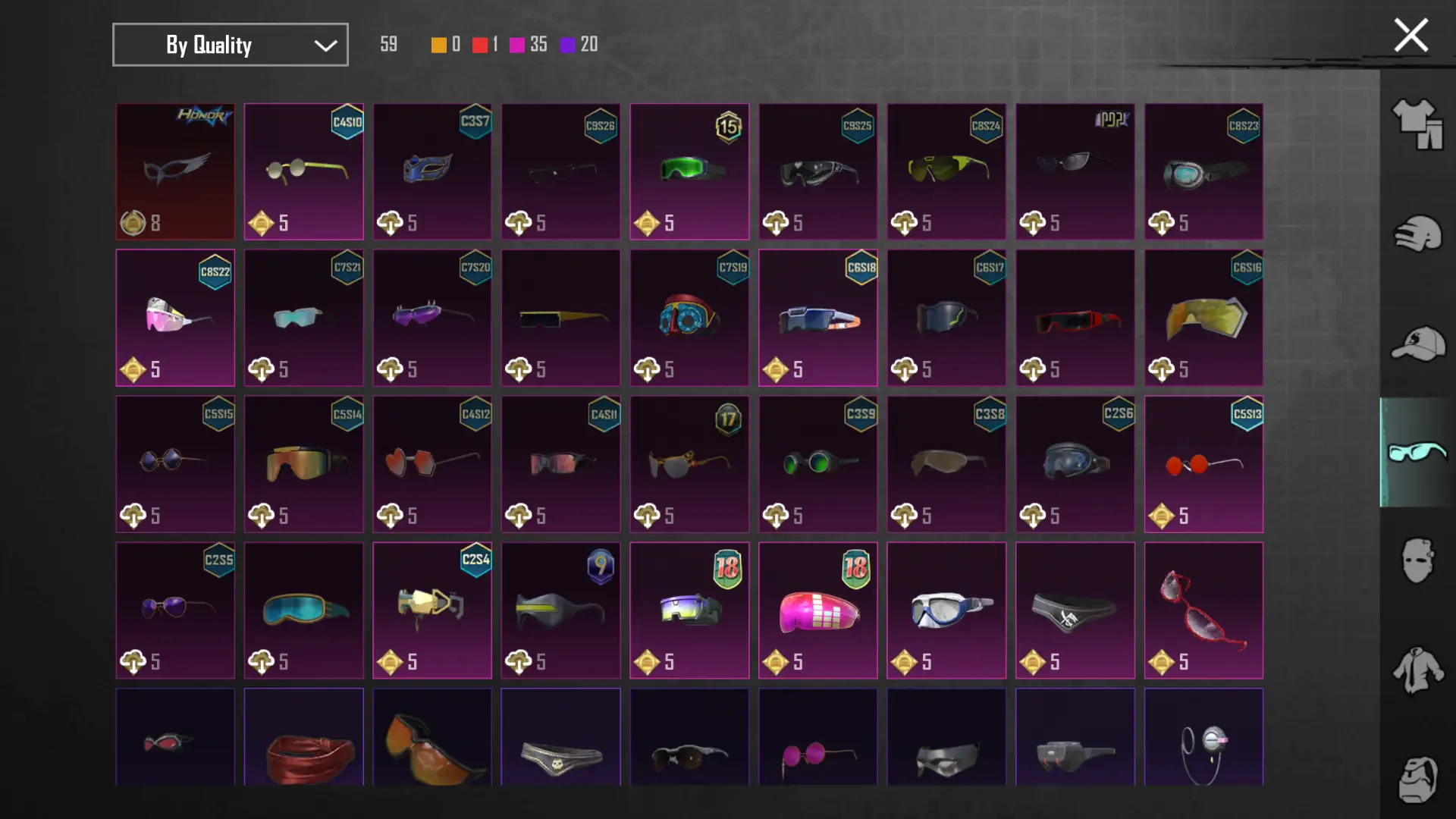Select the gloves category icon
1456x819 pixels.
tap(1417, 234)
